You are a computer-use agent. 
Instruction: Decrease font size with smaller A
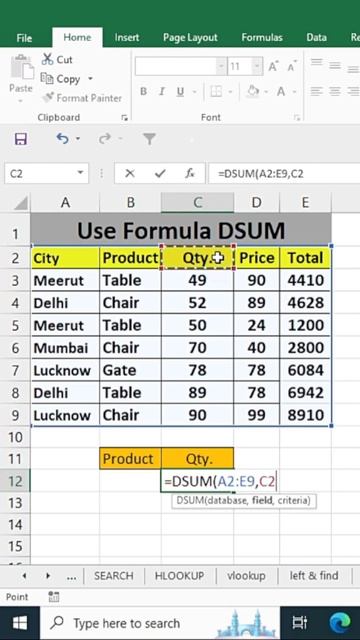pos(291,67)
